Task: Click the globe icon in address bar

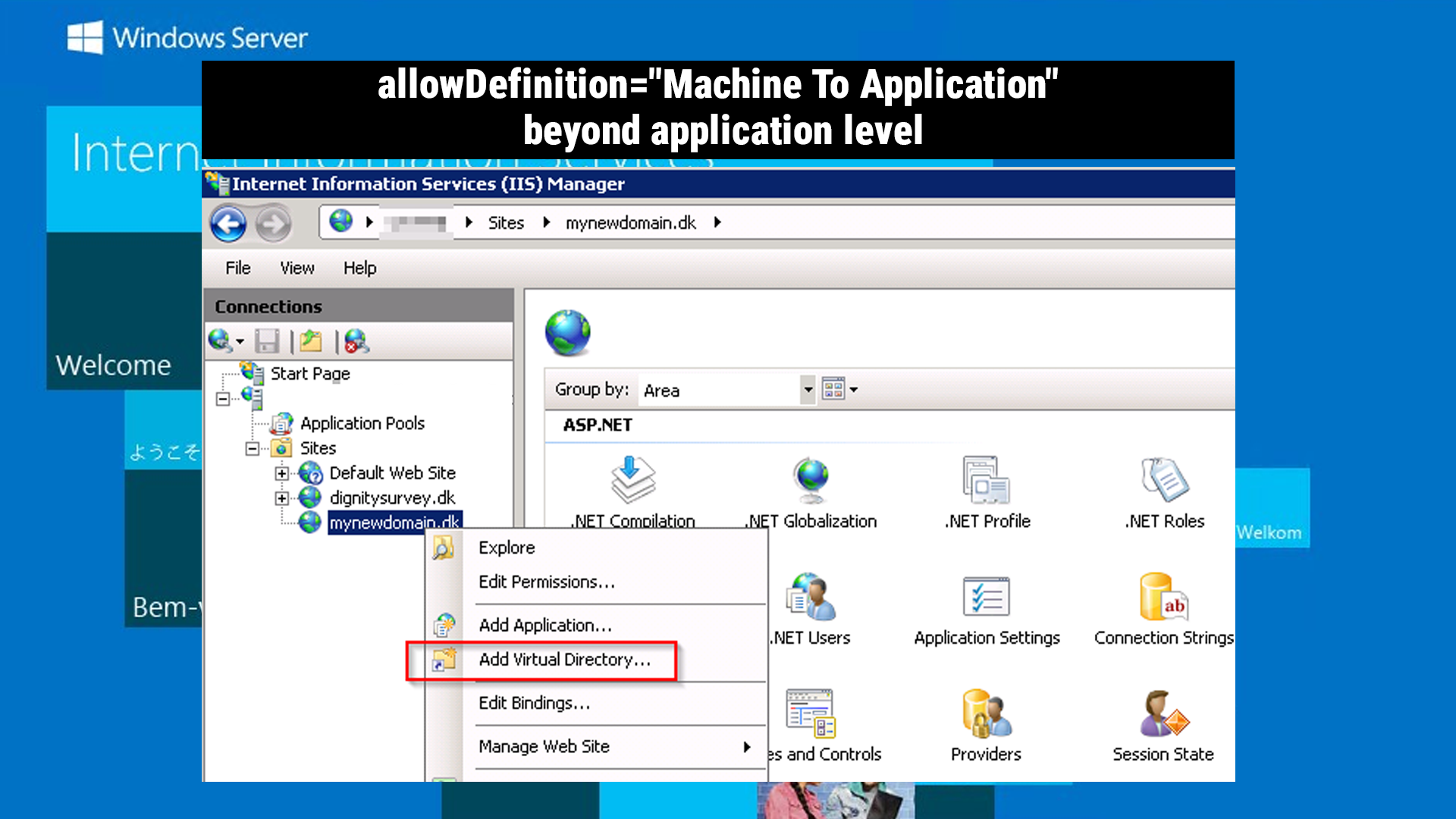Action: pos(340,221)
